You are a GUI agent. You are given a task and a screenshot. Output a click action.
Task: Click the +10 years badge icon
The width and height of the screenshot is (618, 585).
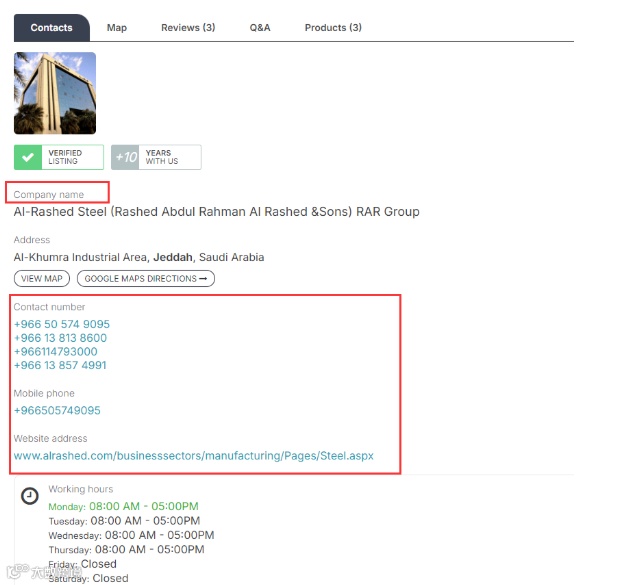125,157
